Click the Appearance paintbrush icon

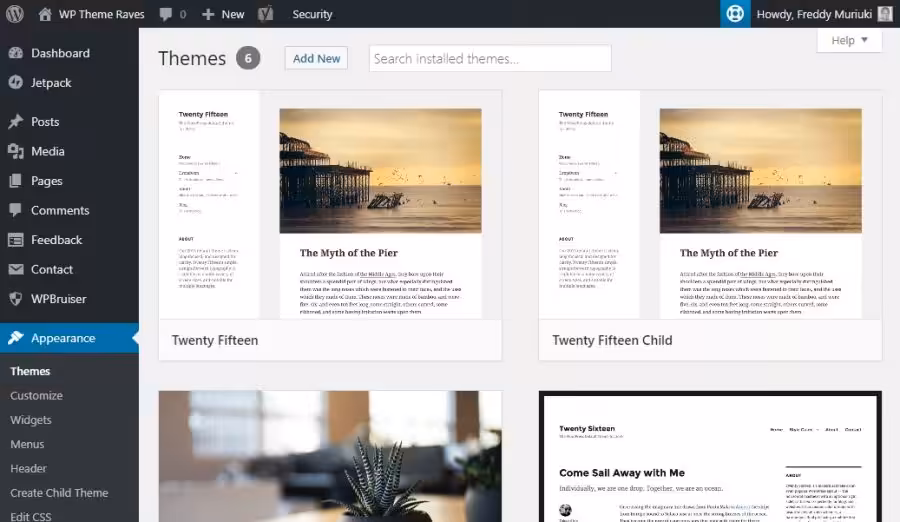15,338
